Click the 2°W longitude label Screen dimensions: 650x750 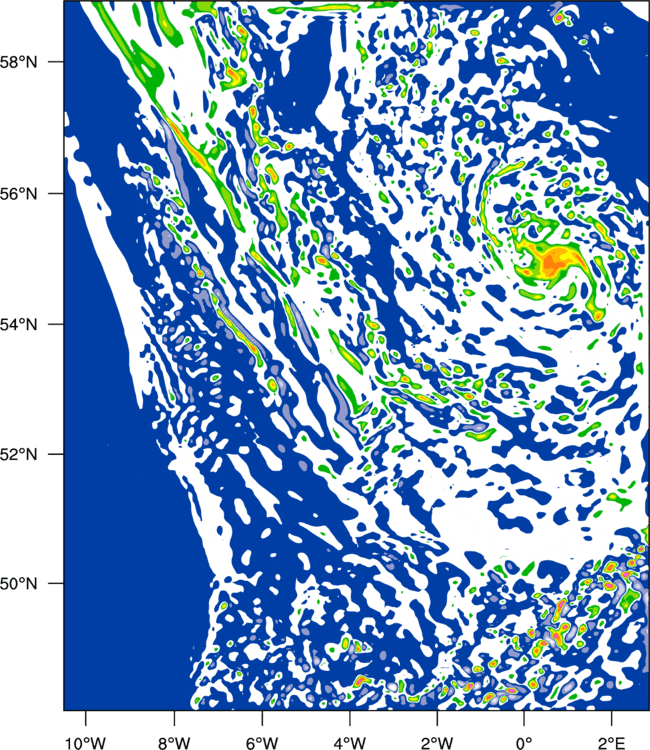click(437, 743)
